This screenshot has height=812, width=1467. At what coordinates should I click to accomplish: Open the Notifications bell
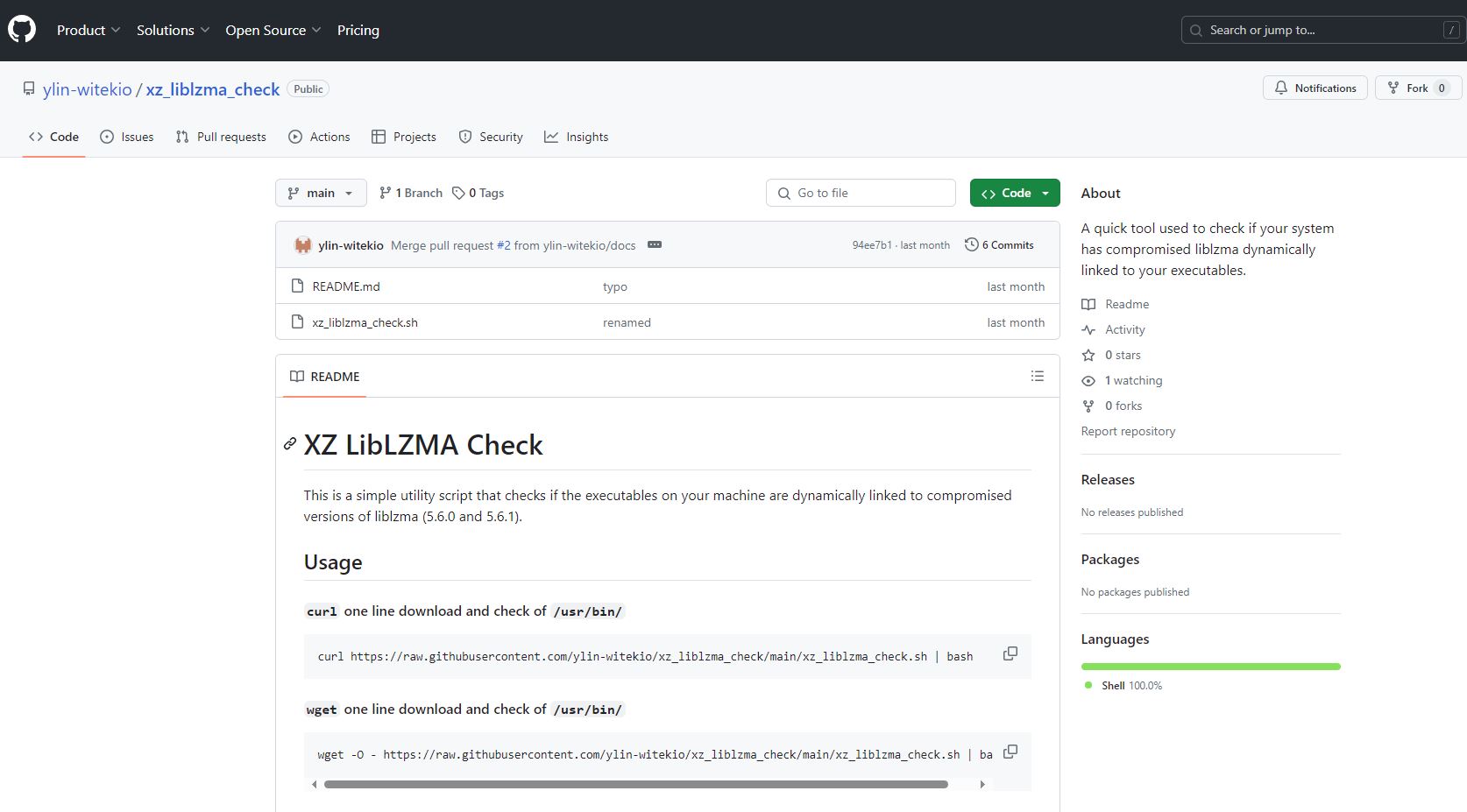point(1315,88)
